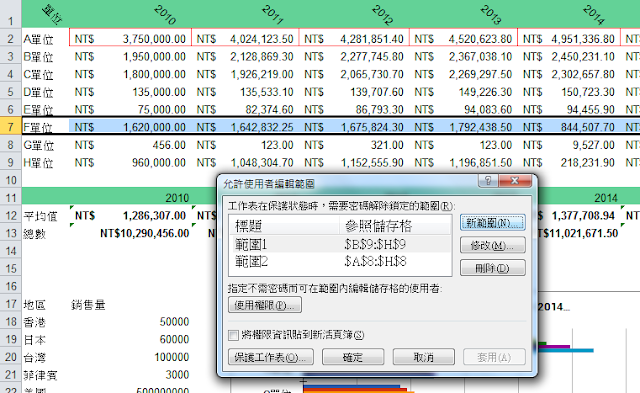
Task: Click 銷售量 header cell
Action: tap(88, 305)
